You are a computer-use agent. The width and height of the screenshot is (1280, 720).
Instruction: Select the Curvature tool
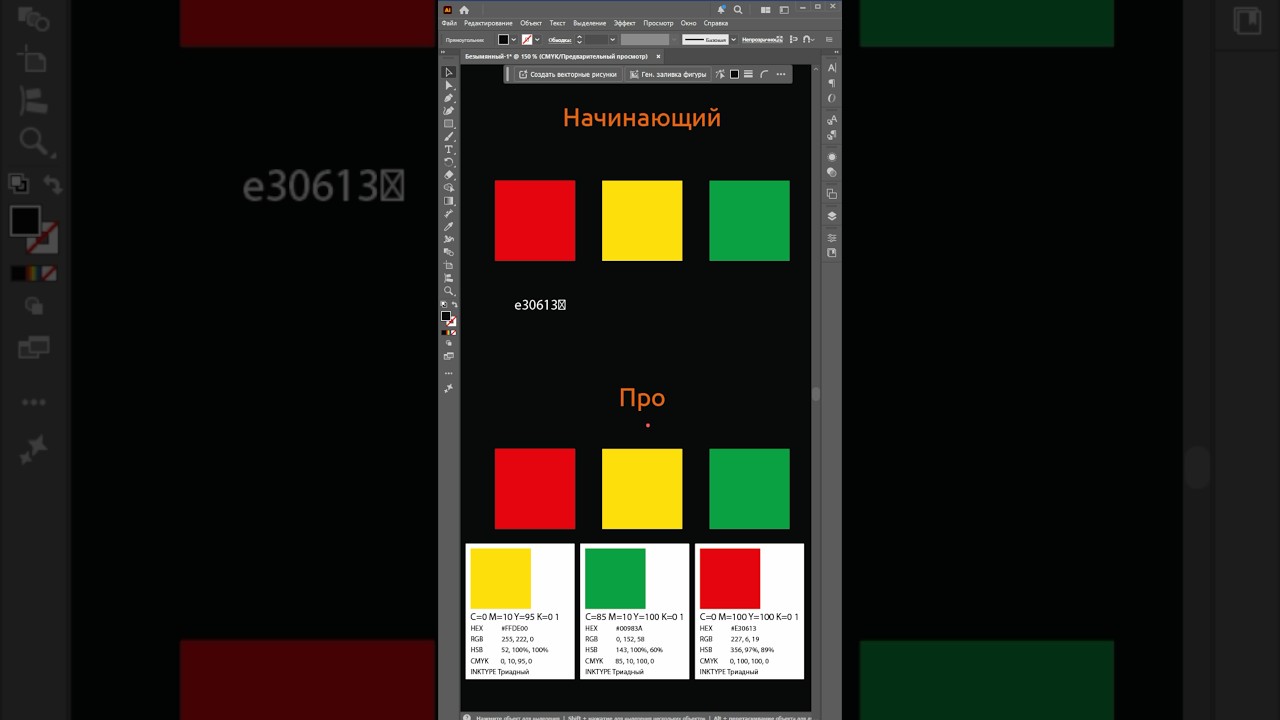click(448, 110)
